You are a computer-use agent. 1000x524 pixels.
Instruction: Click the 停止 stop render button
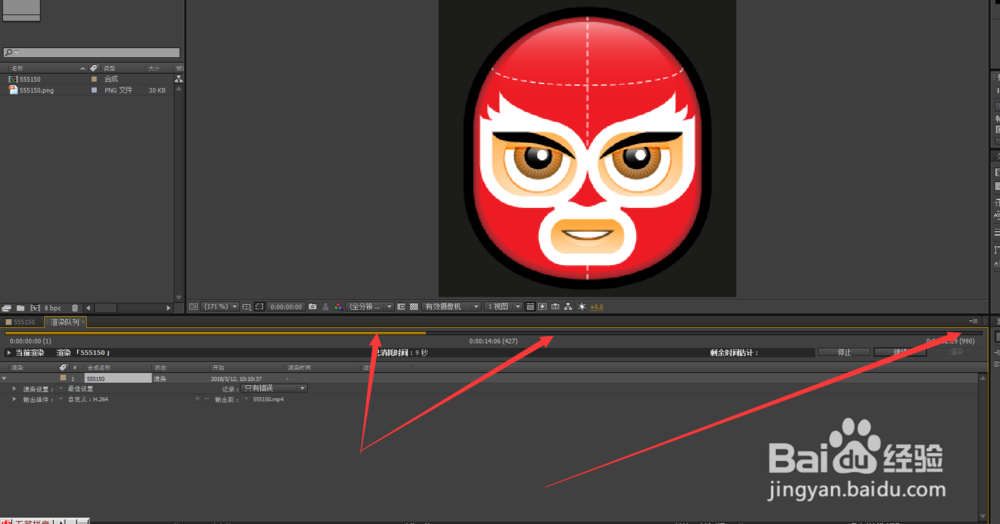pyautogui.click(x=844, y=353)
